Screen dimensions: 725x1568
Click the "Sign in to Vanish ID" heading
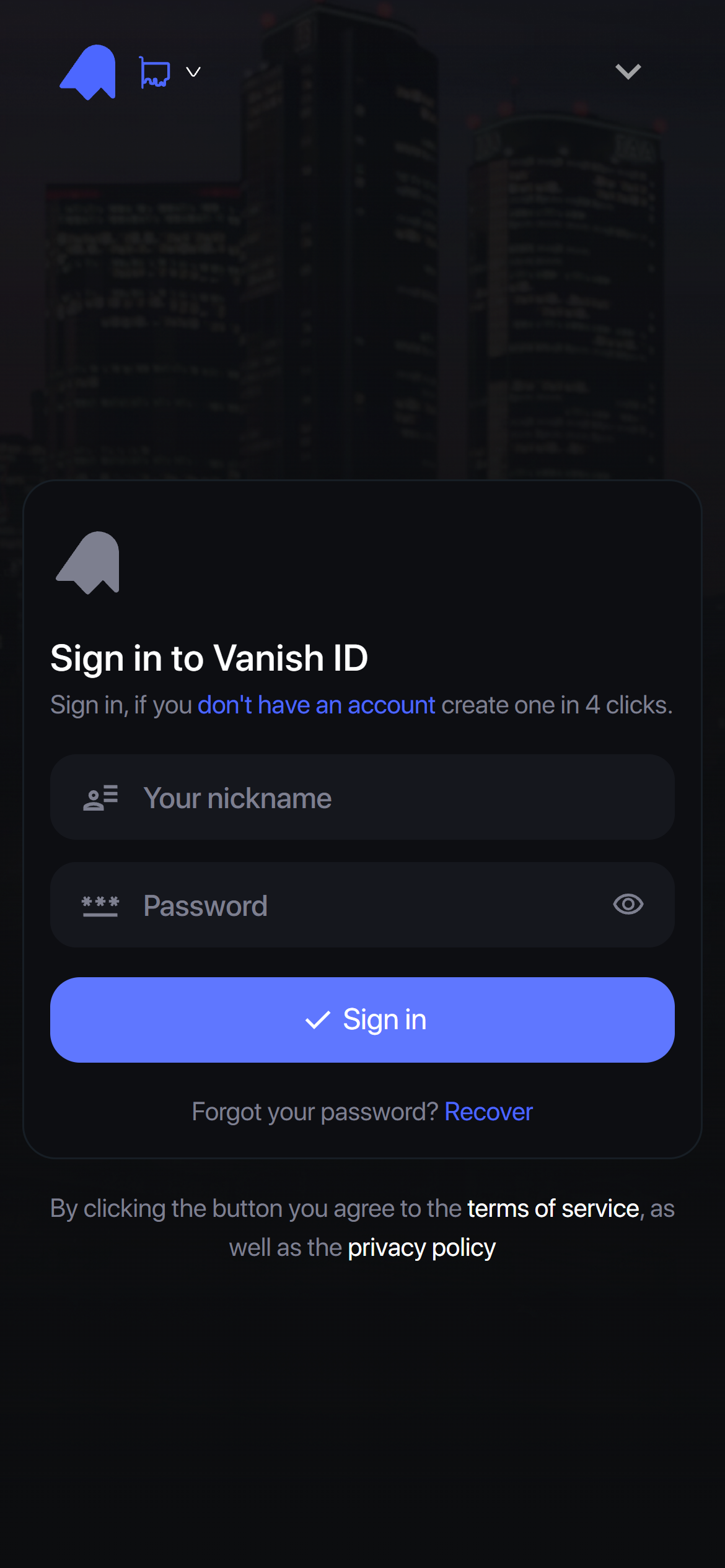click(x=209, y=658)
